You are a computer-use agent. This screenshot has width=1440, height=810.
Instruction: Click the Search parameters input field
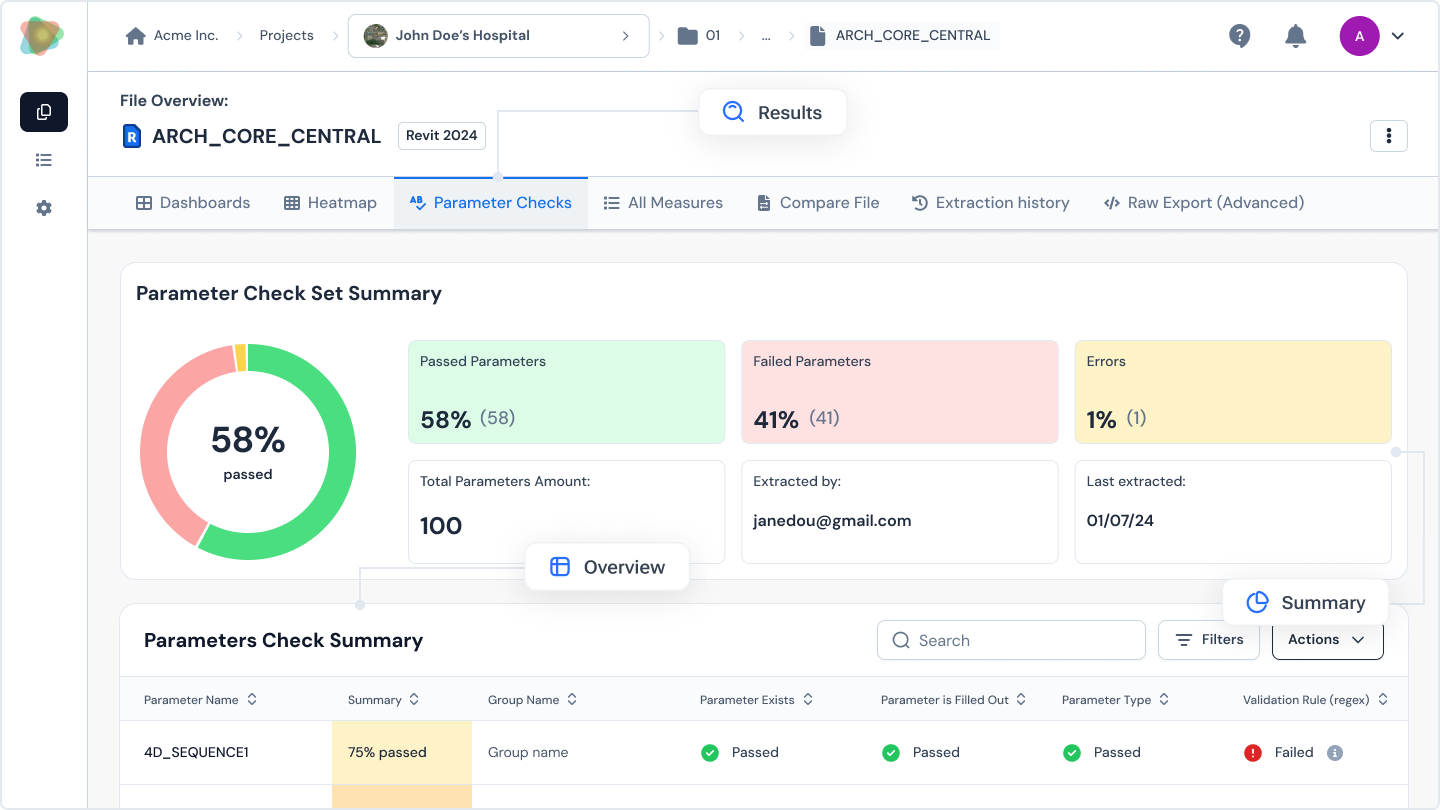tap(1011, 640)
